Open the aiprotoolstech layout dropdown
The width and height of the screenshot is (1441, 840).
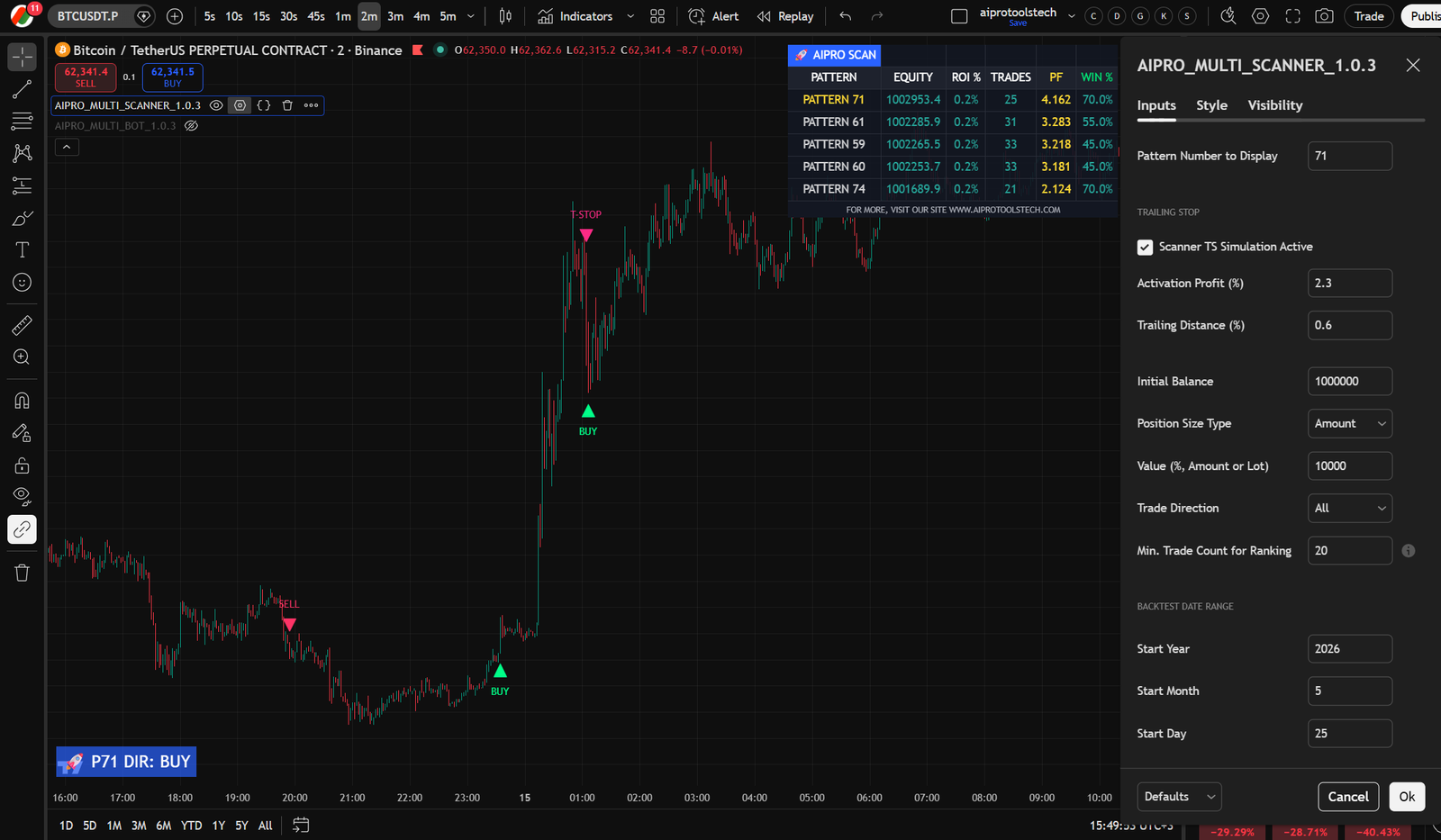click(x=1072, y=16)
